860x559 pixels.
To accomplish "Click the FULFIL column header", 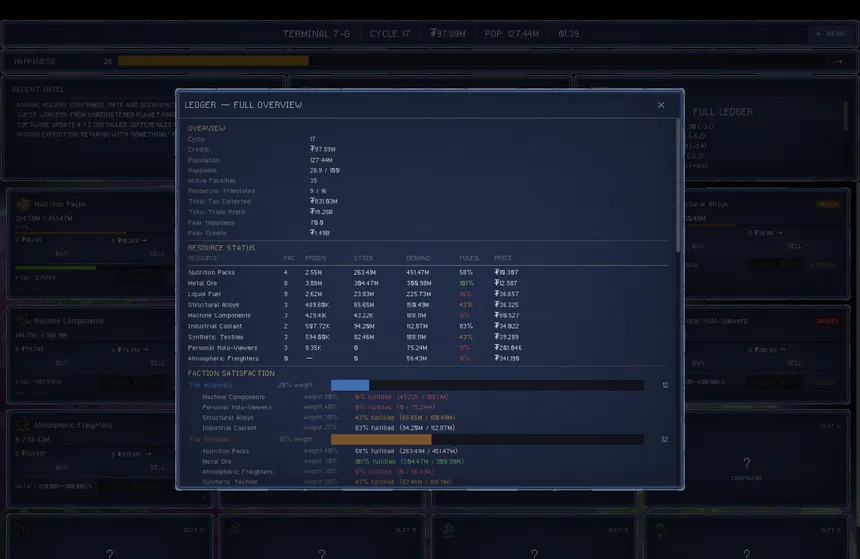I will tap(469, 258).
